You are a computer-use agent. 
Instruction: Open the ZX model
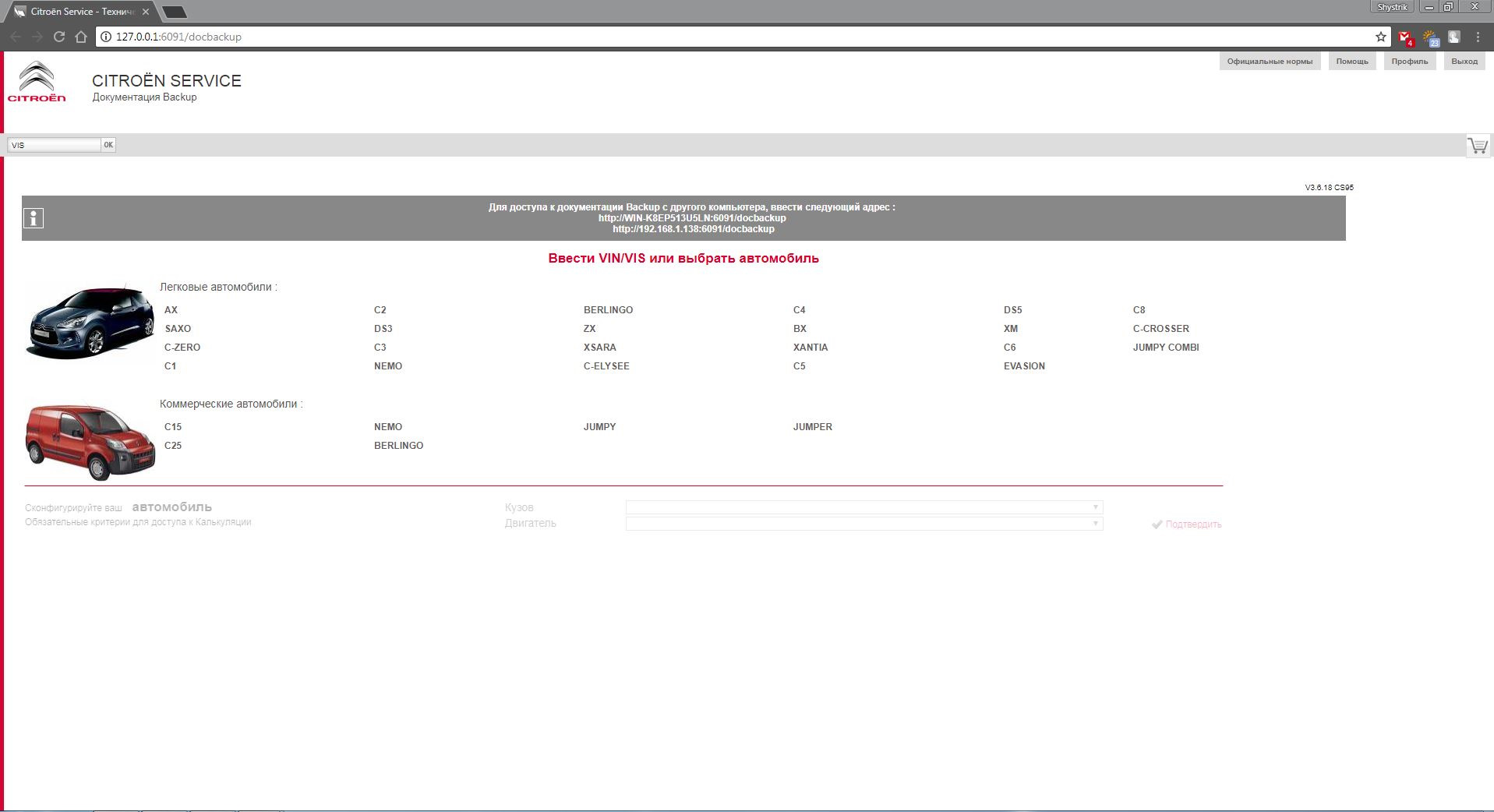click(590, 329)
